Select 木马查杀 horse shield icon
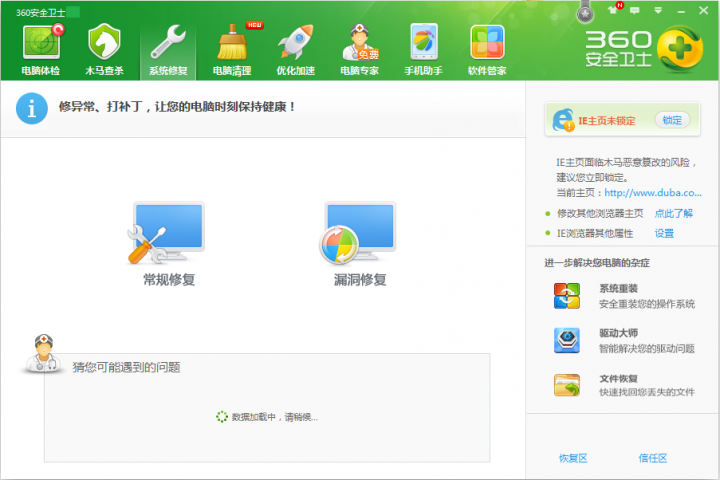Screen dimensions: 720x480 tap(104, 43)
